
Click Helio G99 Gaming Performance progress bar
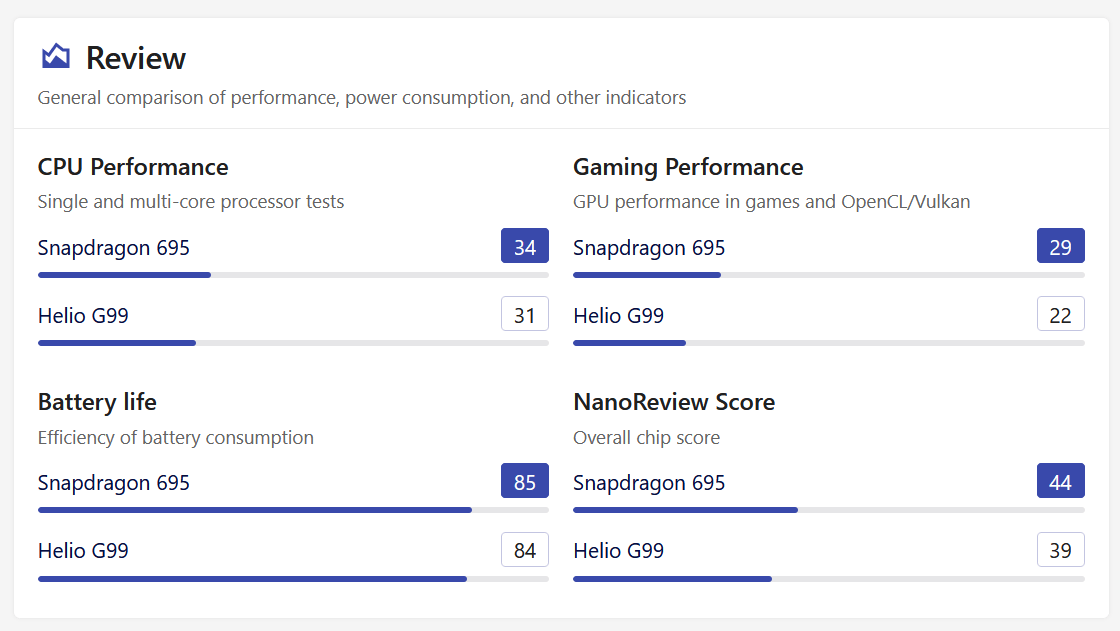pyautogui.click(x=829, y=343)
